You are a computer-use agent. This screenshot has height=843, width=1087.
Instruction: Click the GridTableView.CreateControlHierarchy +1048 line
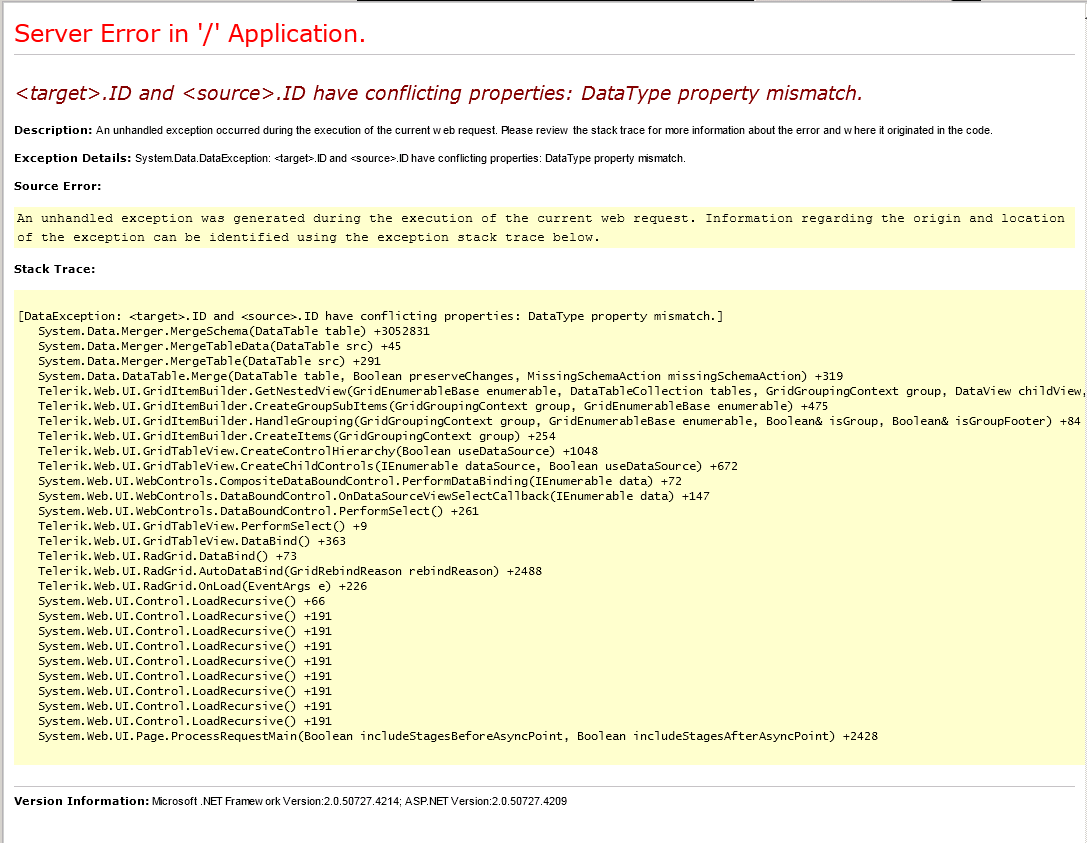[318, 451]
